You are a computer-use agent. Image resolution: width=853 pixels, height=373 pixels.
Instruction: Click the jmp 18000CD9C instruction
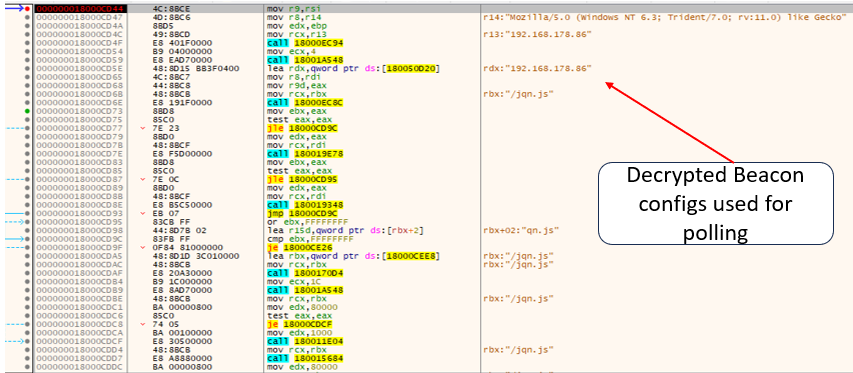303,214
